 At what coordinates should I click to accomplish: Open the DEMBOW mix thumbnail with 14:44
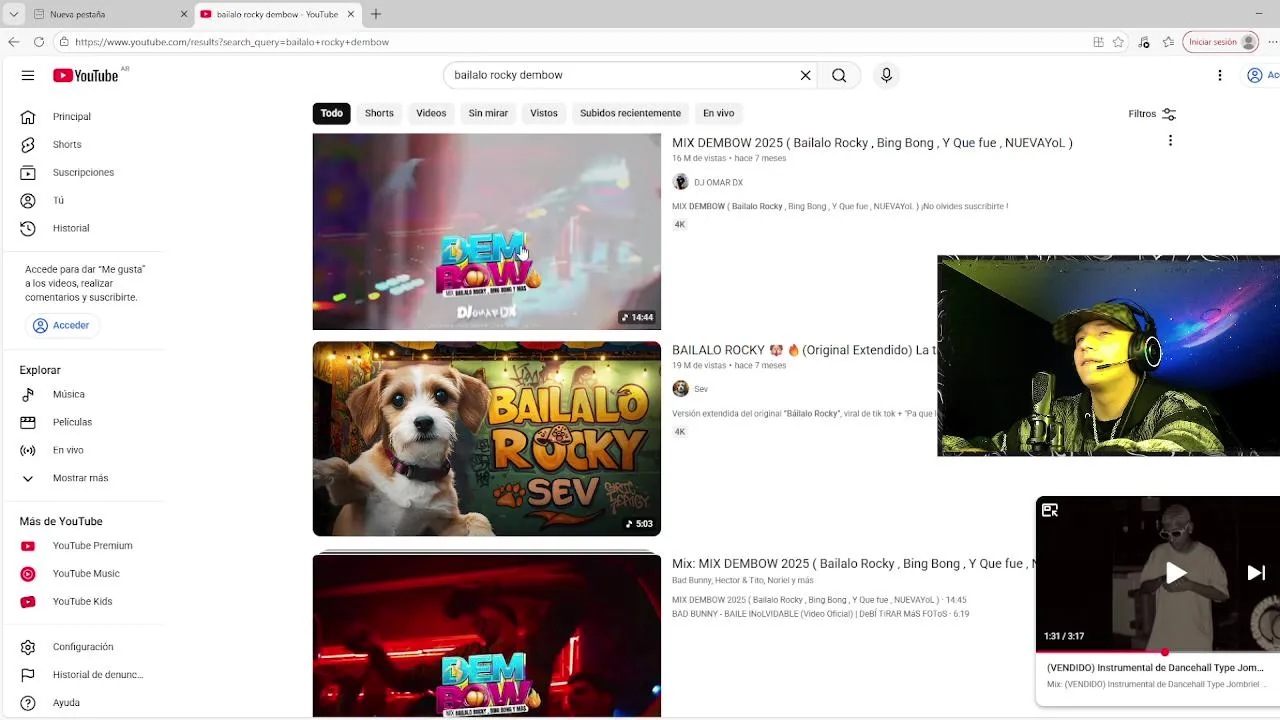pyautogui.click(x=487, y=231)
